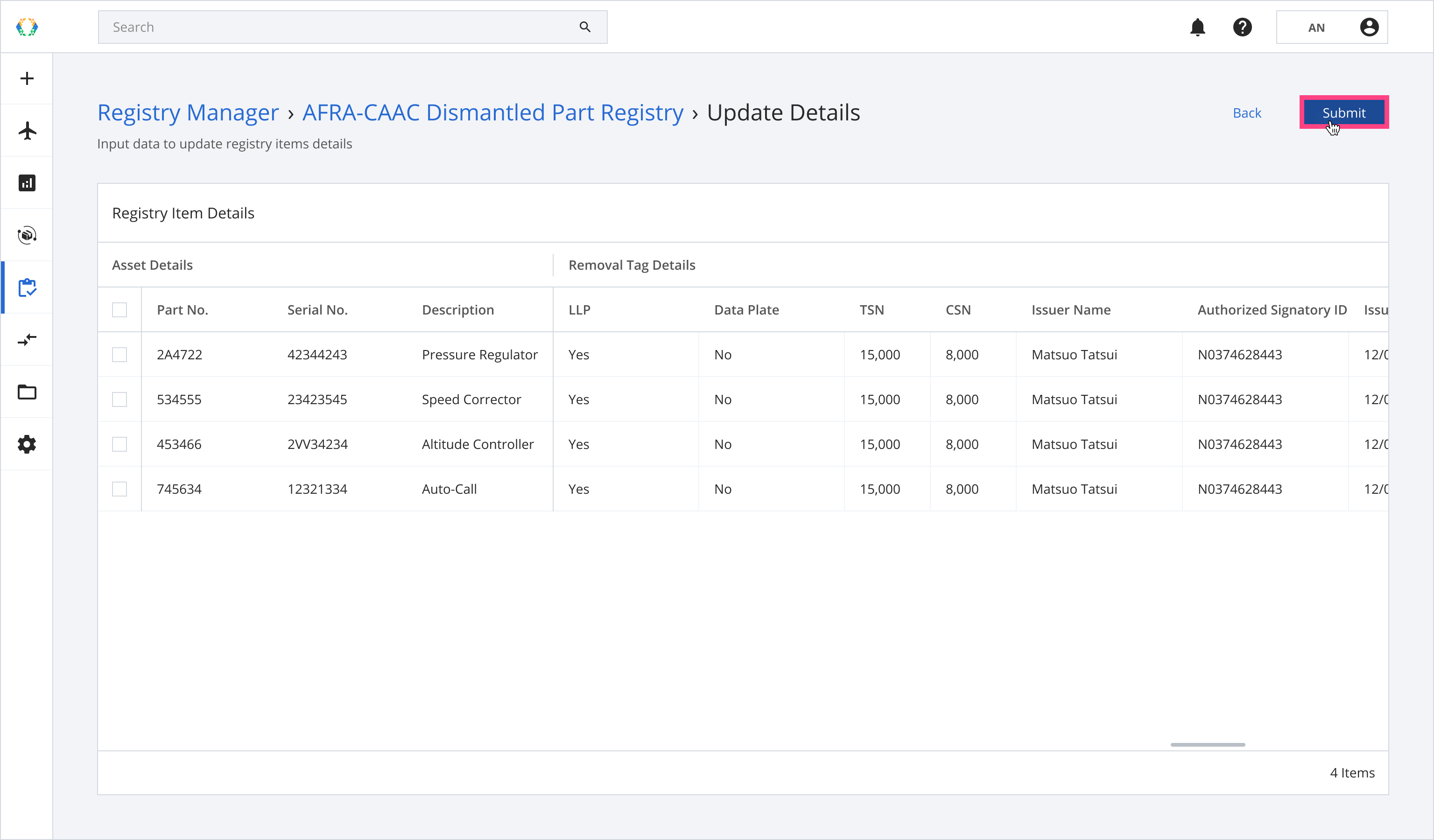Image resolution: width=1434 pixels, height=840 pixels.
Task: Toggle the select-all header checkbox
Action: tap(119, 310)
